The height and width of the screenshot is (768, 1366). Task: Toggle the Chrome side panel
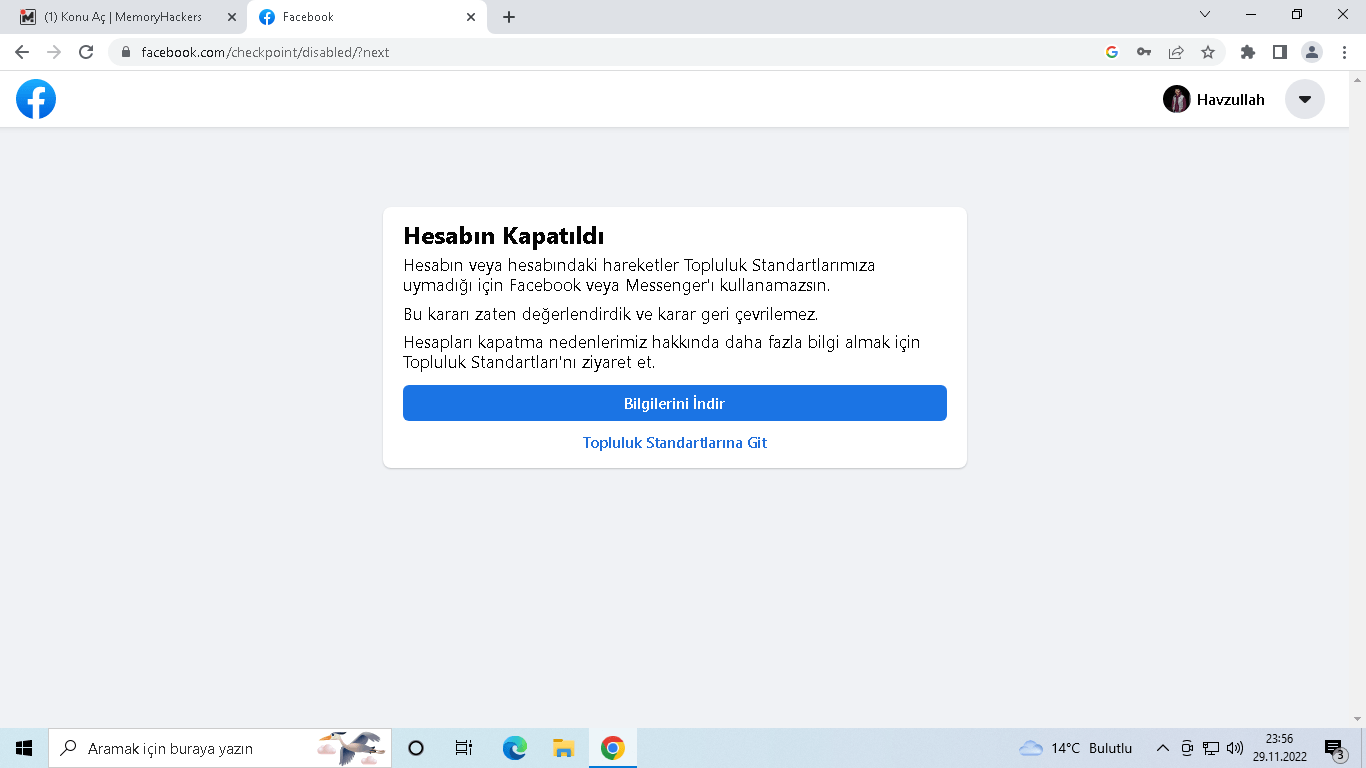1279,52
